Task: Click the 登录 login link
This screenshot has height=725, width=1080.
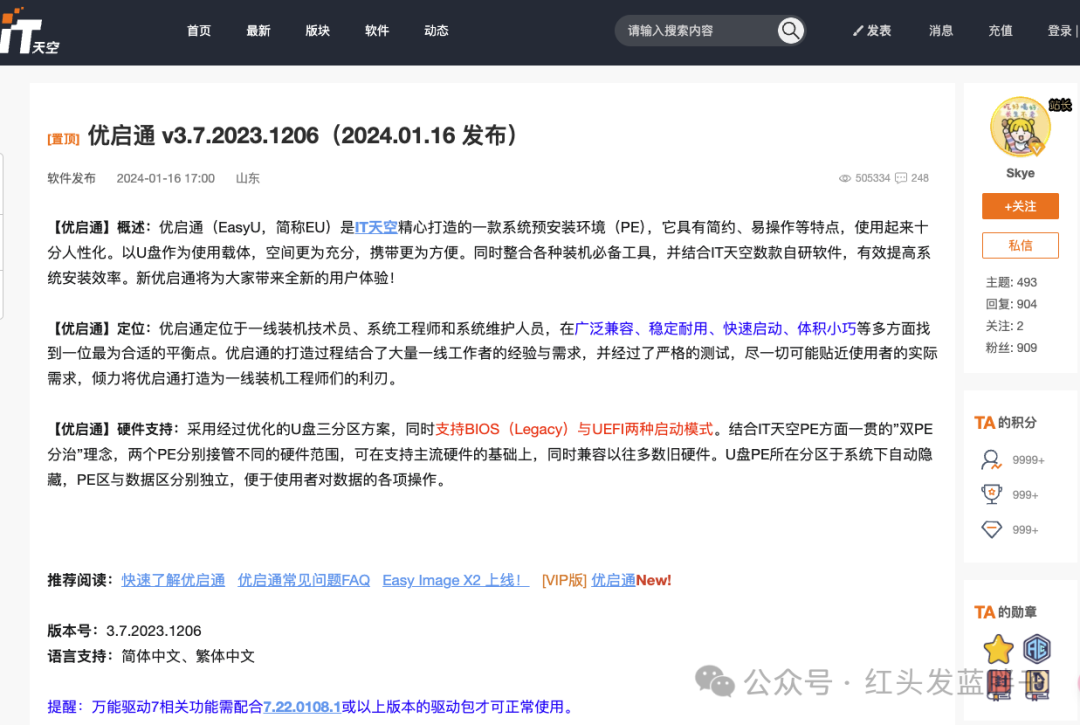Action: [1059, 31]
